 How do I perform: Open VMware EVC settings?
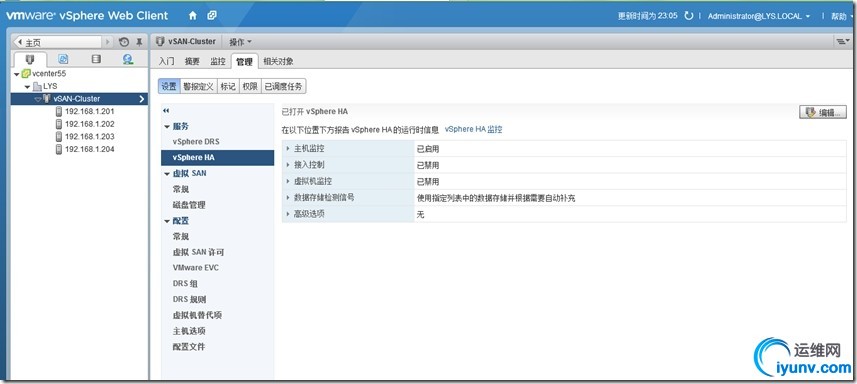coord(195,268)
